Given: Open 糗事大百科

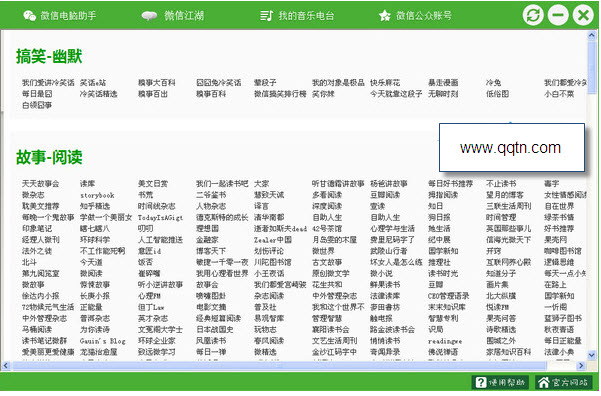Looking at the screenshot, I should (156, 83).
